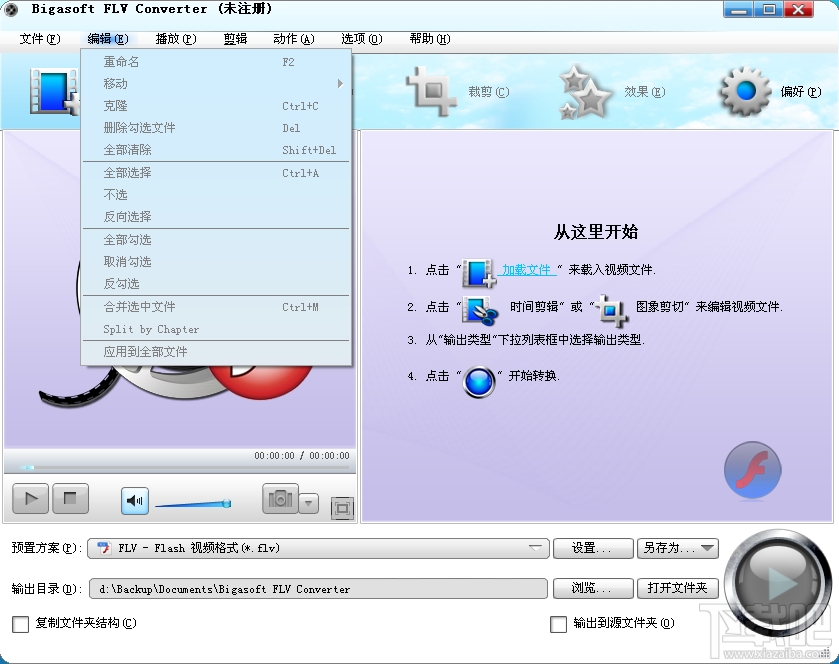This screenshot has width=839, height=664.
Task: Click inside the output directory field
Action: pos(320,589)
